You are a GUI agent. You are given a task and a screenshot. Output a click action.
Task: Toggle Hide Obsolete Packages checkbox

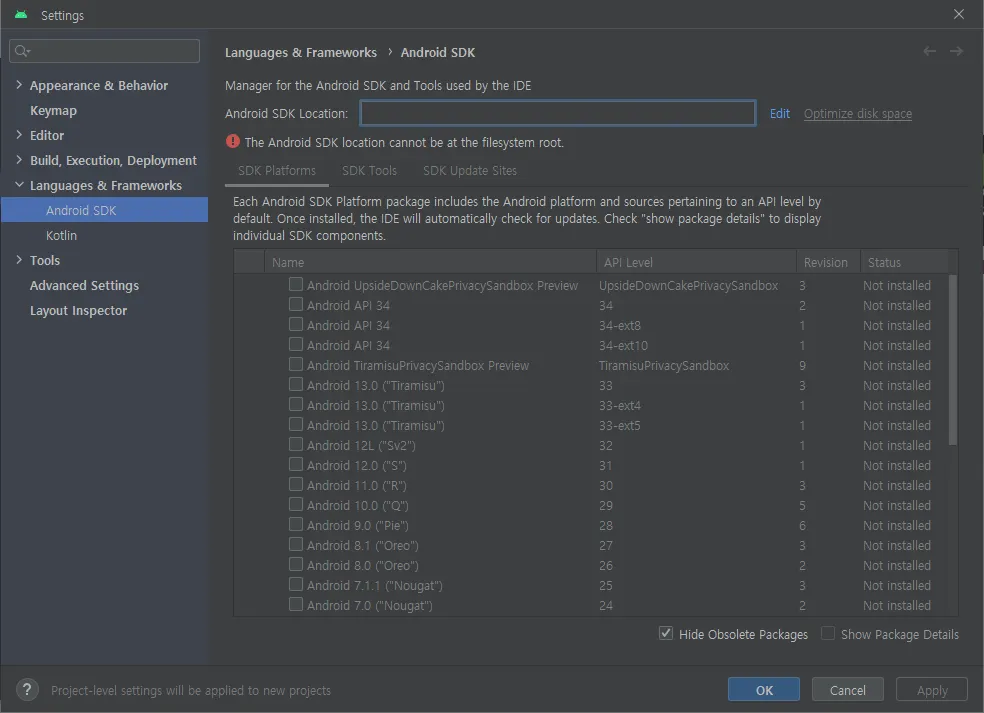(x=666, y=634)
